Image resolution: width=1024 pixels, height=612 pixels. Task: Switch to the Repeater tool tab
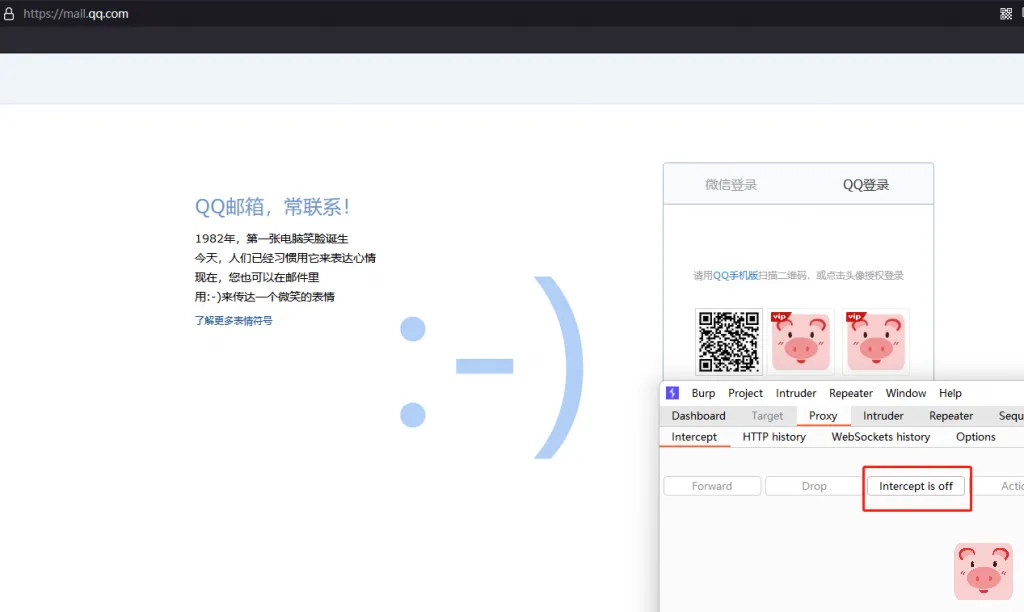click(x=951, y=416)
